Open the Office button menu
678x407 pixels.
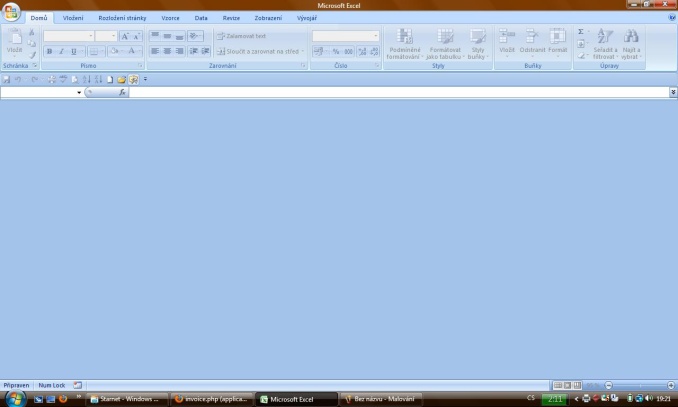(x=11, y=12)
